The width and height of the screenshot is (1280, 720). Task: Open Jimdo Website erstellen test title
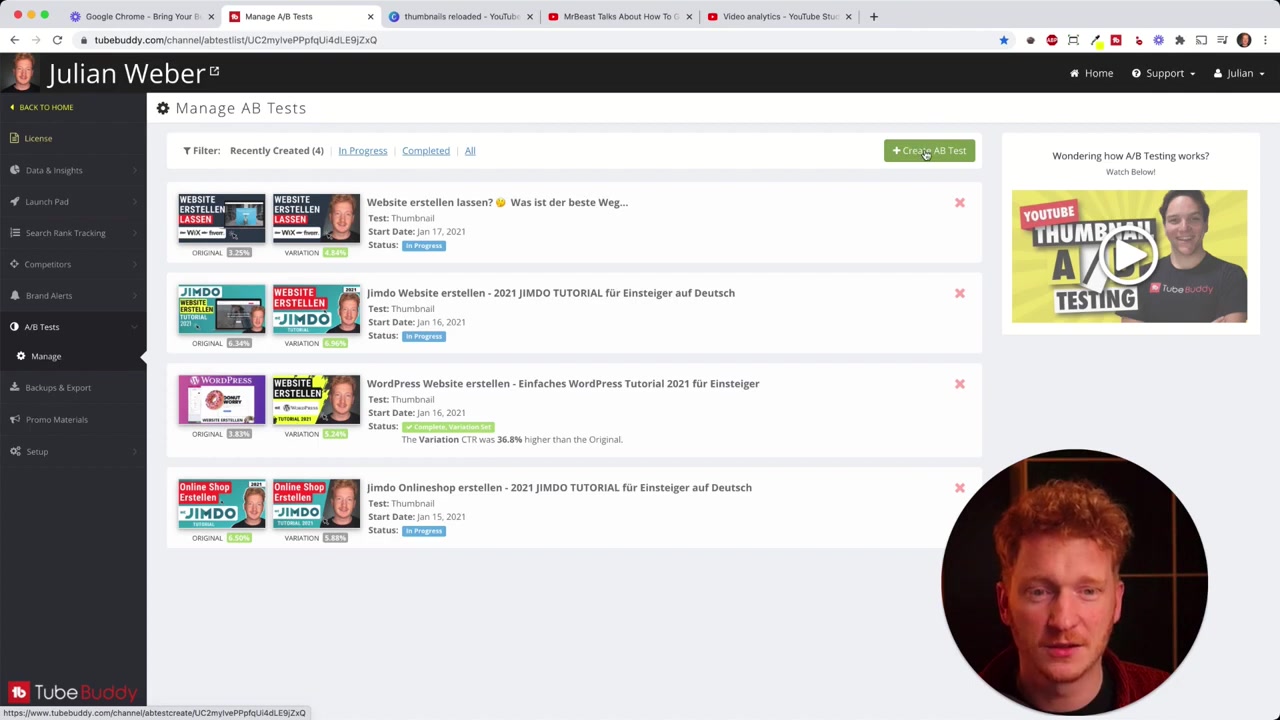[x=550, y=293]
